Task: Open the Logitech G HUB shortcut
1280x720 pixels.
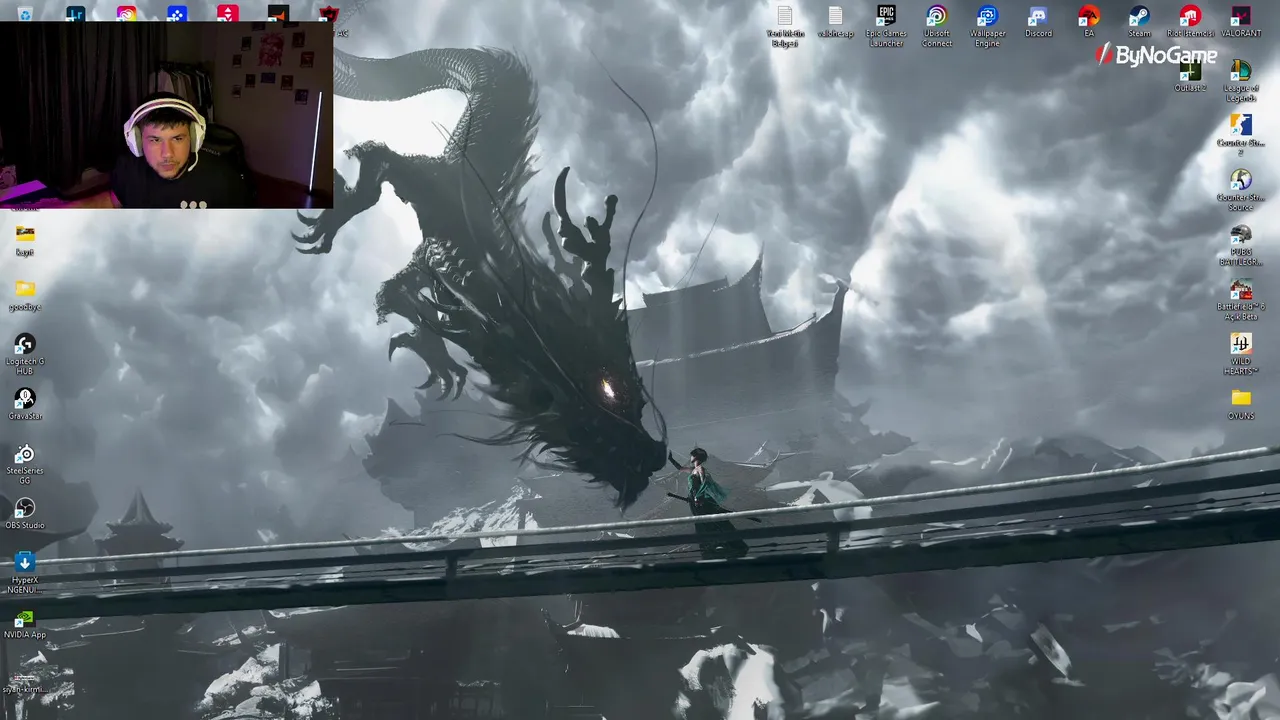Action: (25, 354)
